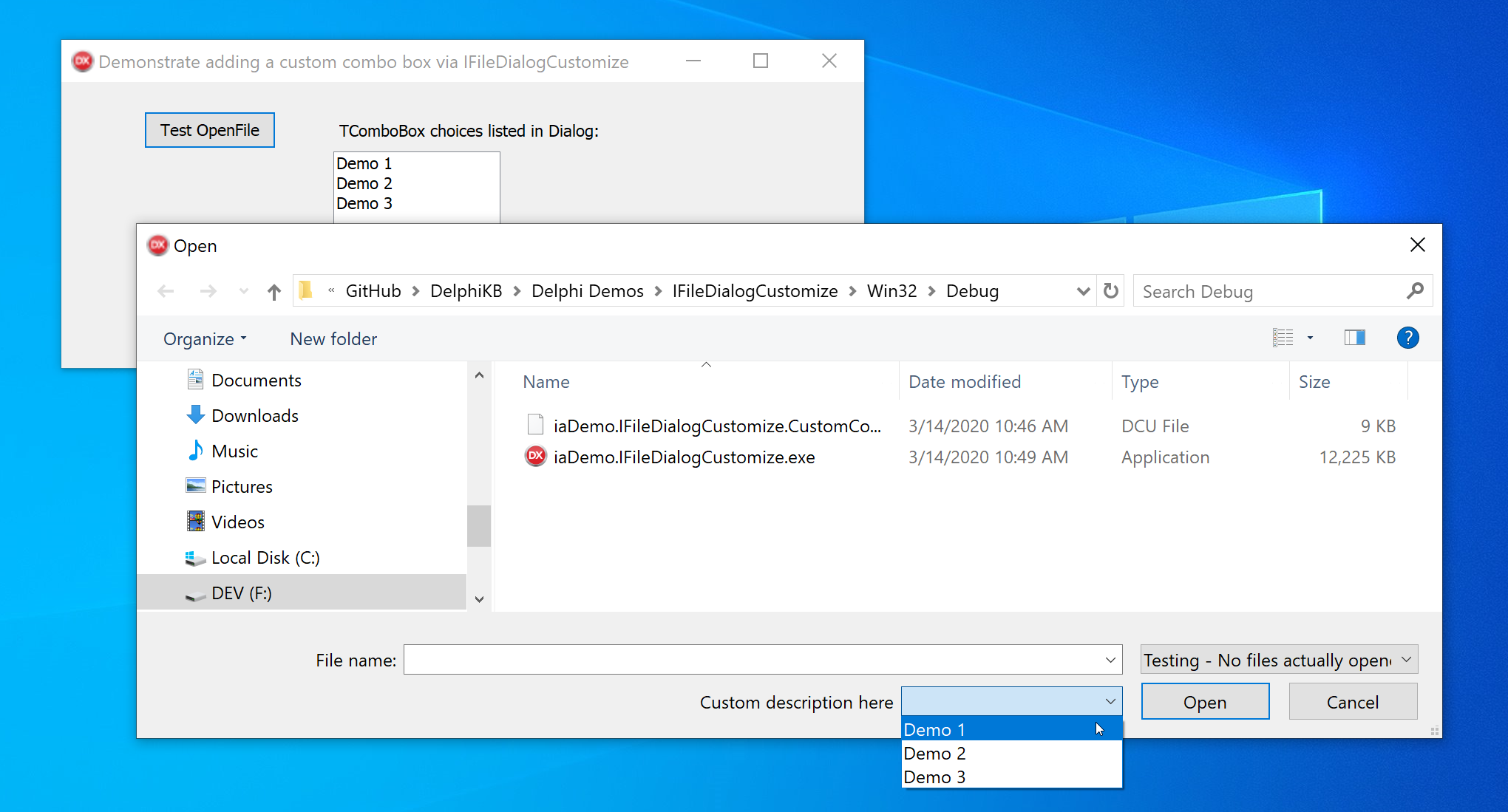
Task: Create a New folder
Action: coord(333,338)
